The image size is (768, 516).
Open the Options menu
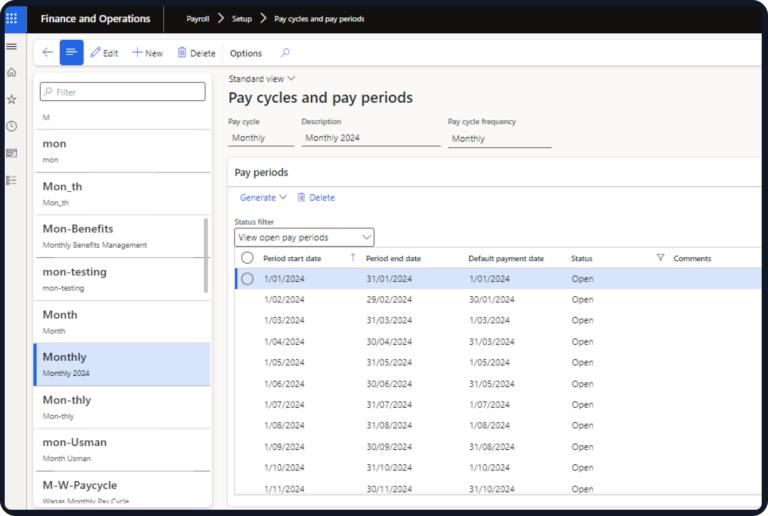246,53
